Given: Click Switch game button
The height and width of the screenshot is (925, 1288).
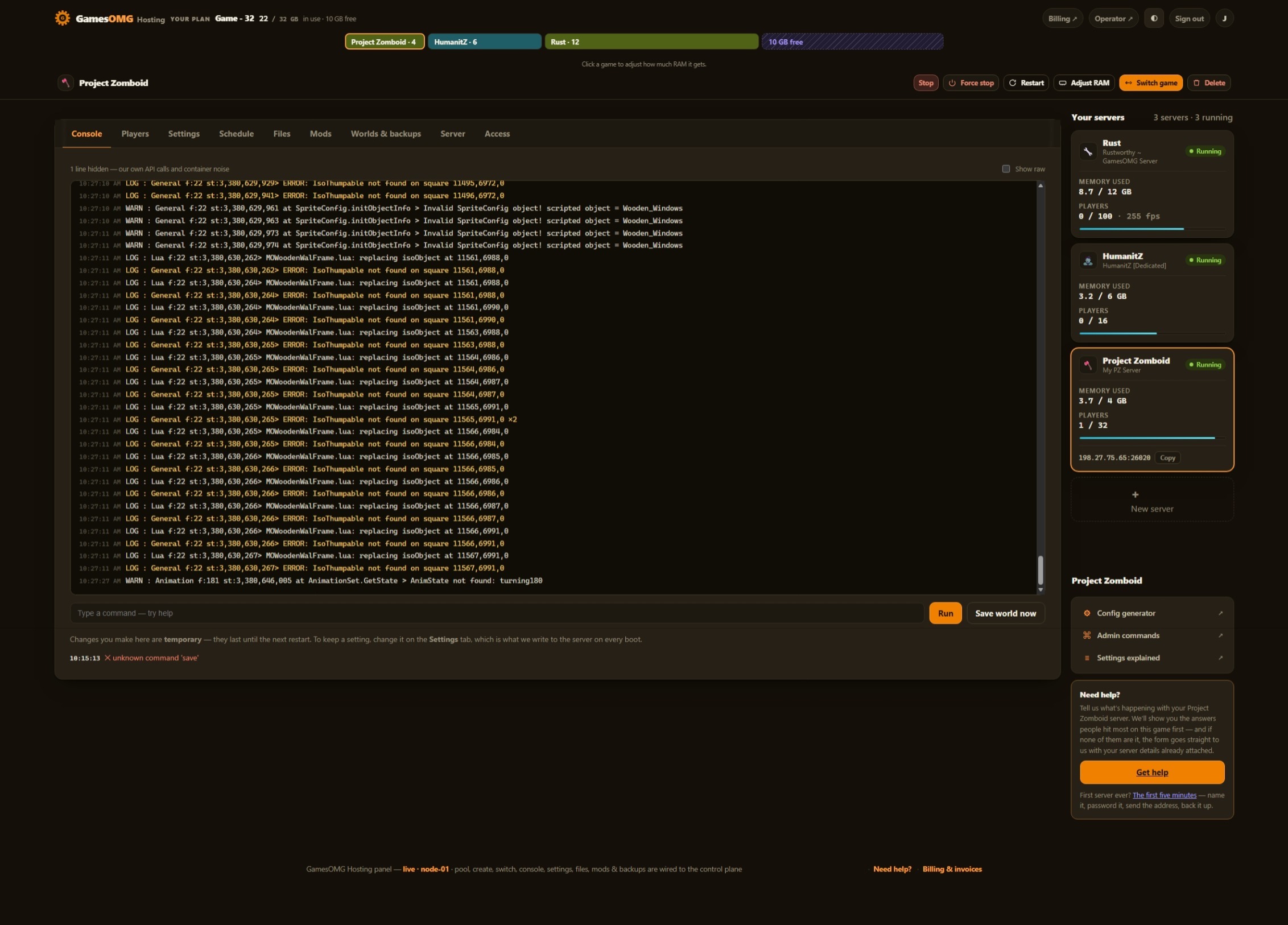Looking at the screenshot, I should tap(1151, 83).
